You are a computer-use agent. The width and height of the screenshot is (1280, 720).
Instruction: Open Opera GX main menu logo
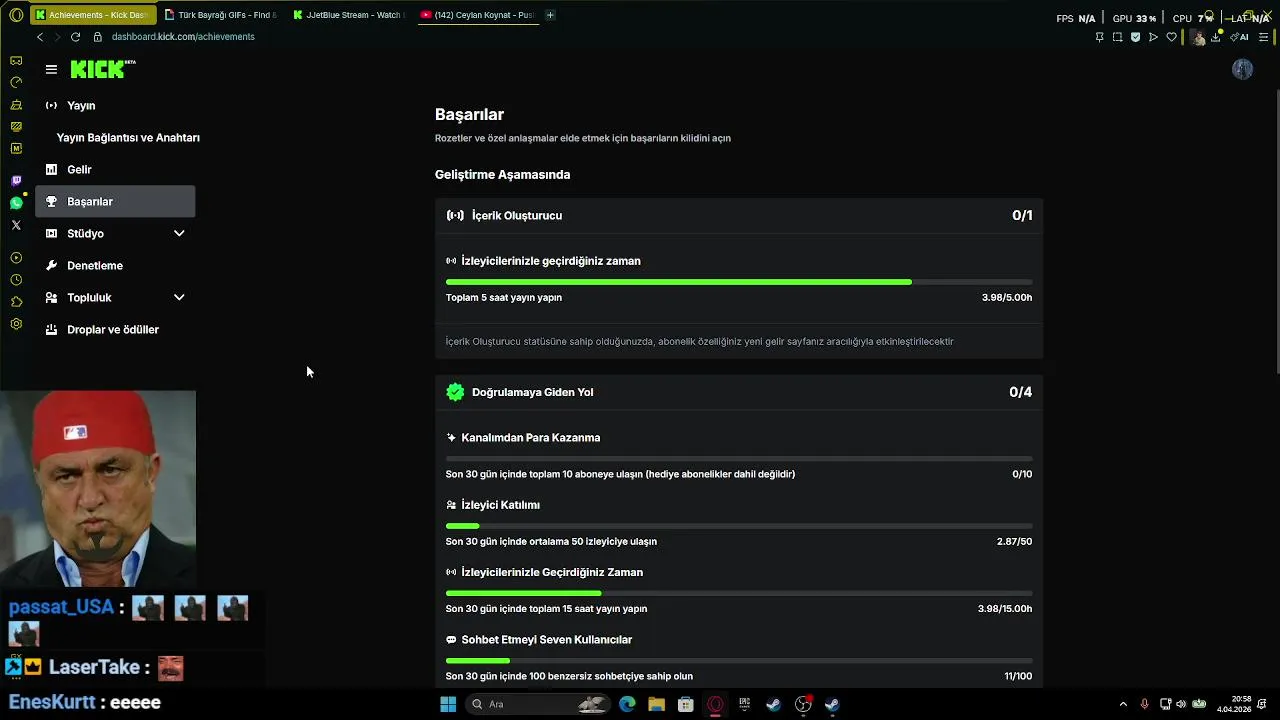click(16, 15)
